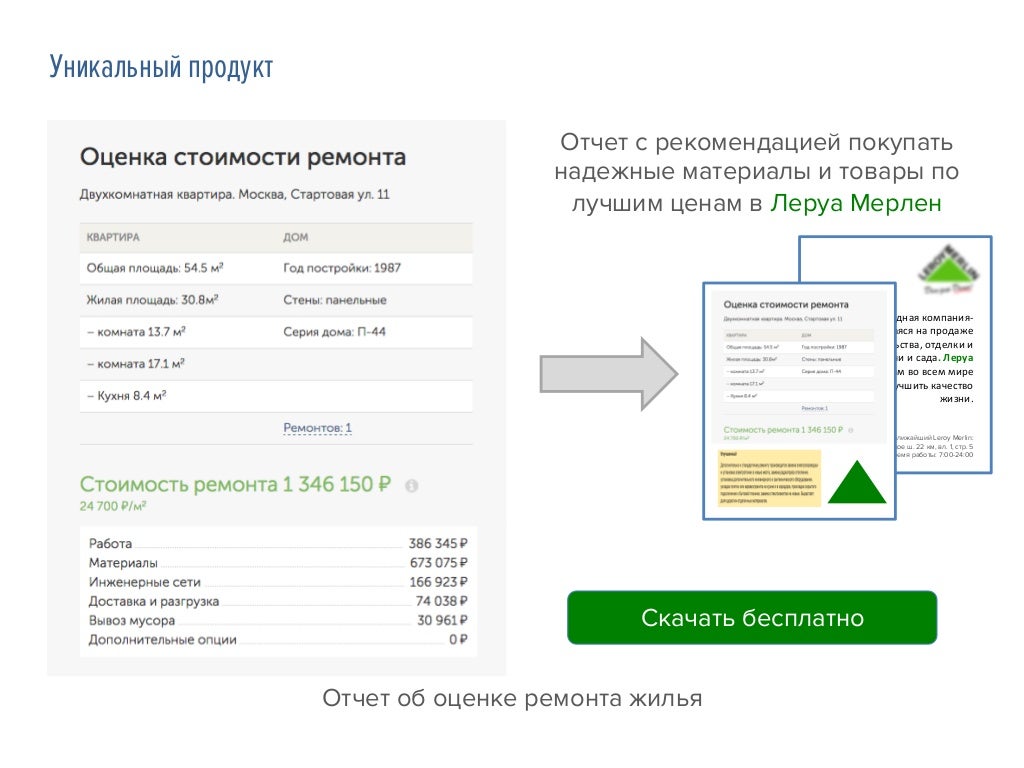Click the 'комната 17.1 м²' row

[276, 364]
